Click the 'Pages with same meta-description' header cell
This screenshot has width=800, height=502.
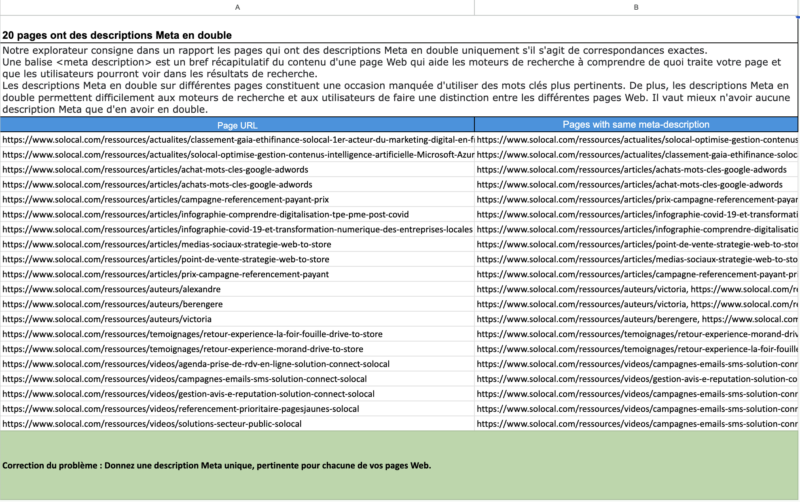(636, 124)
